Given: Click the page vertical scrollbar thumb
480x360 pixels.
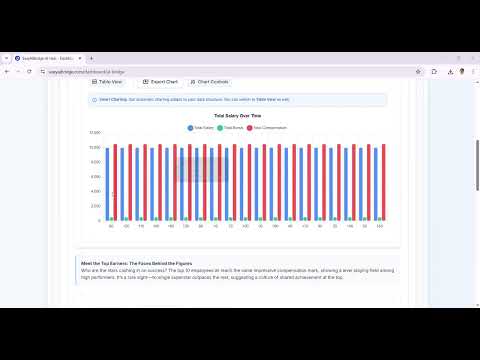Looking at the screenshot, I should (x=477, y=165).
